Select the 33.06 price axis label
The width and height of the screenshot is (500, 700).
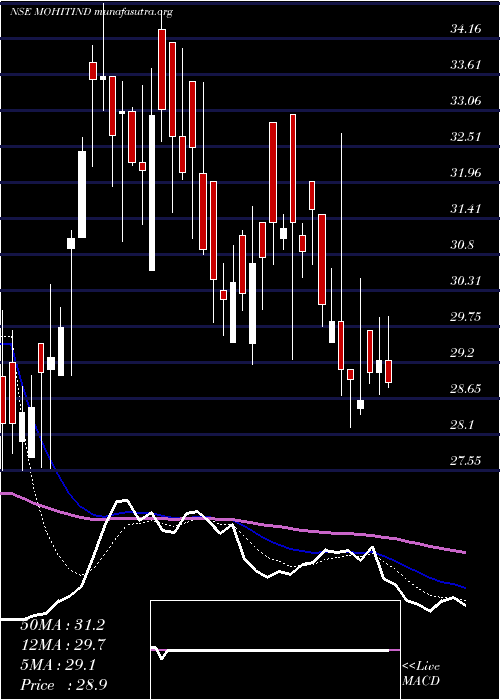(x=466, y=101)
